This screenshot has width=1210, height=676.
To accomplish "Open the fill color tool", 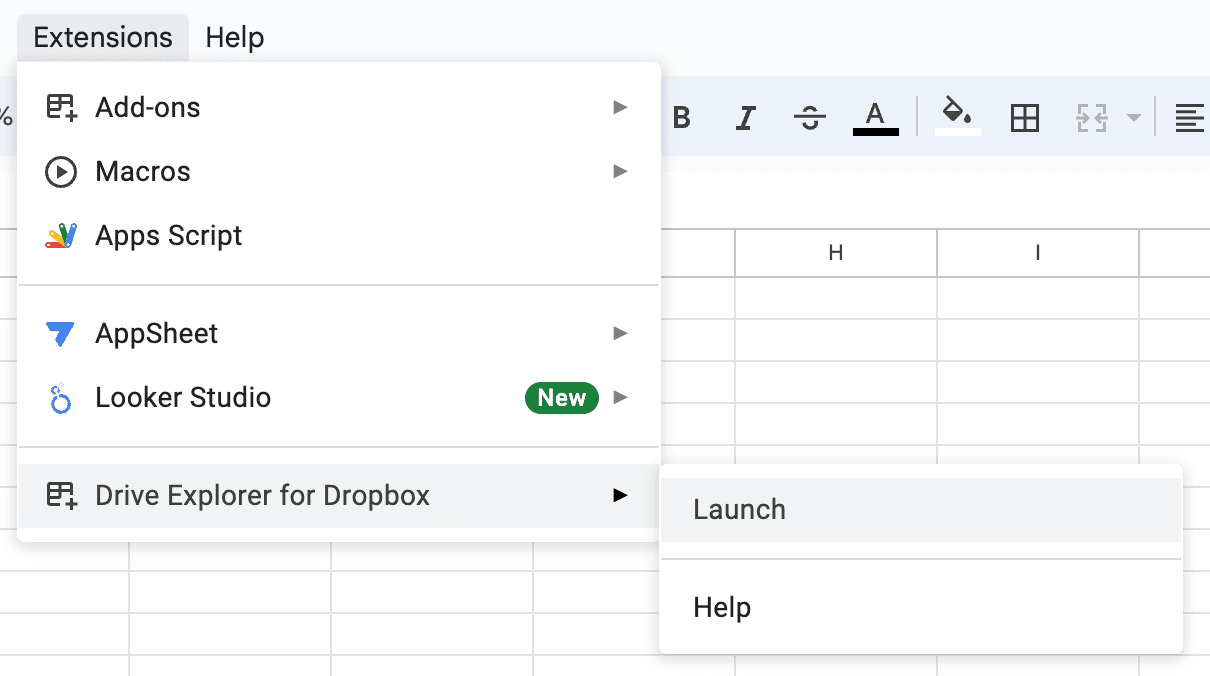I will tap(957, 117).
